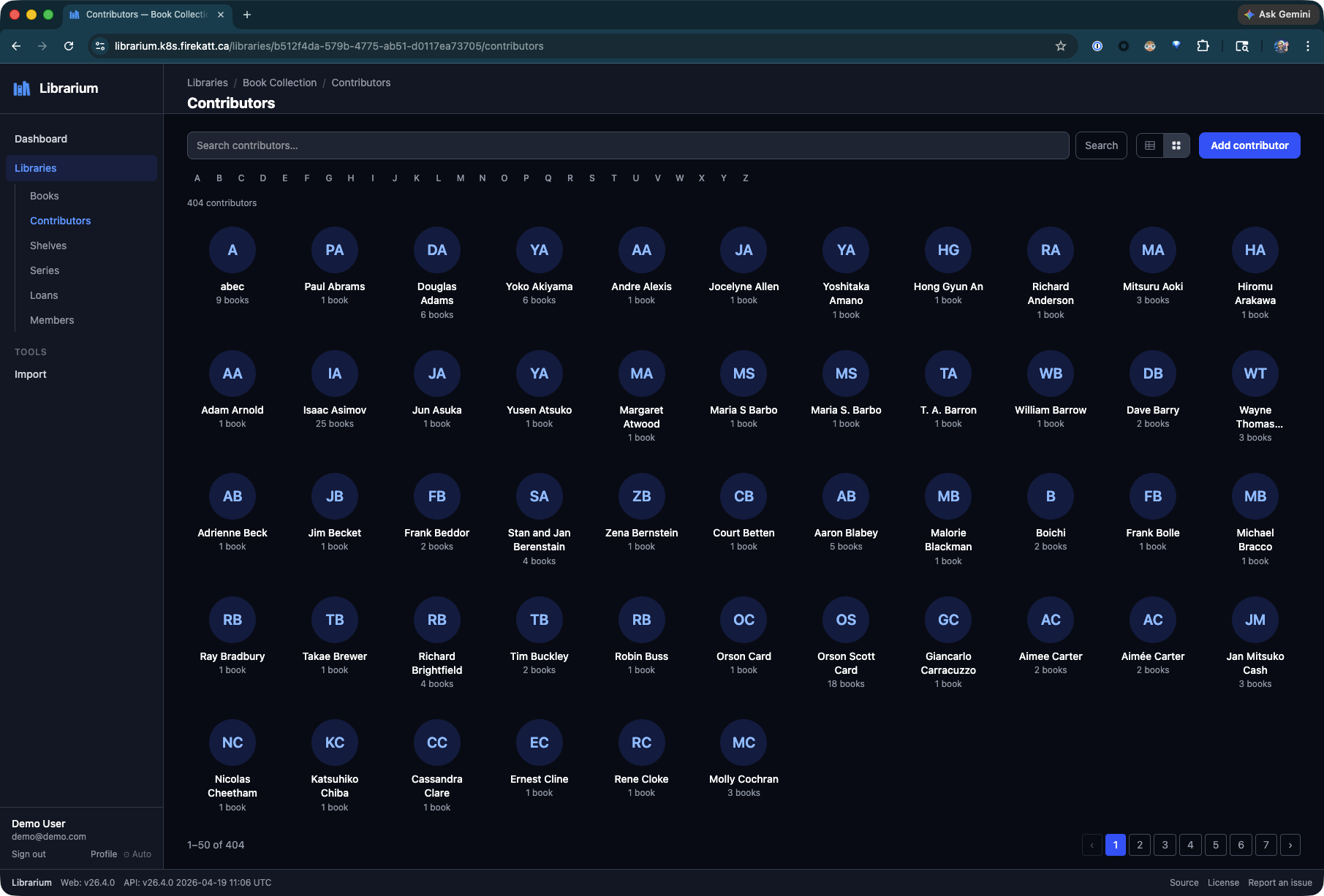
Task: Focus the Search contributors field
Action: pos(628,145)
